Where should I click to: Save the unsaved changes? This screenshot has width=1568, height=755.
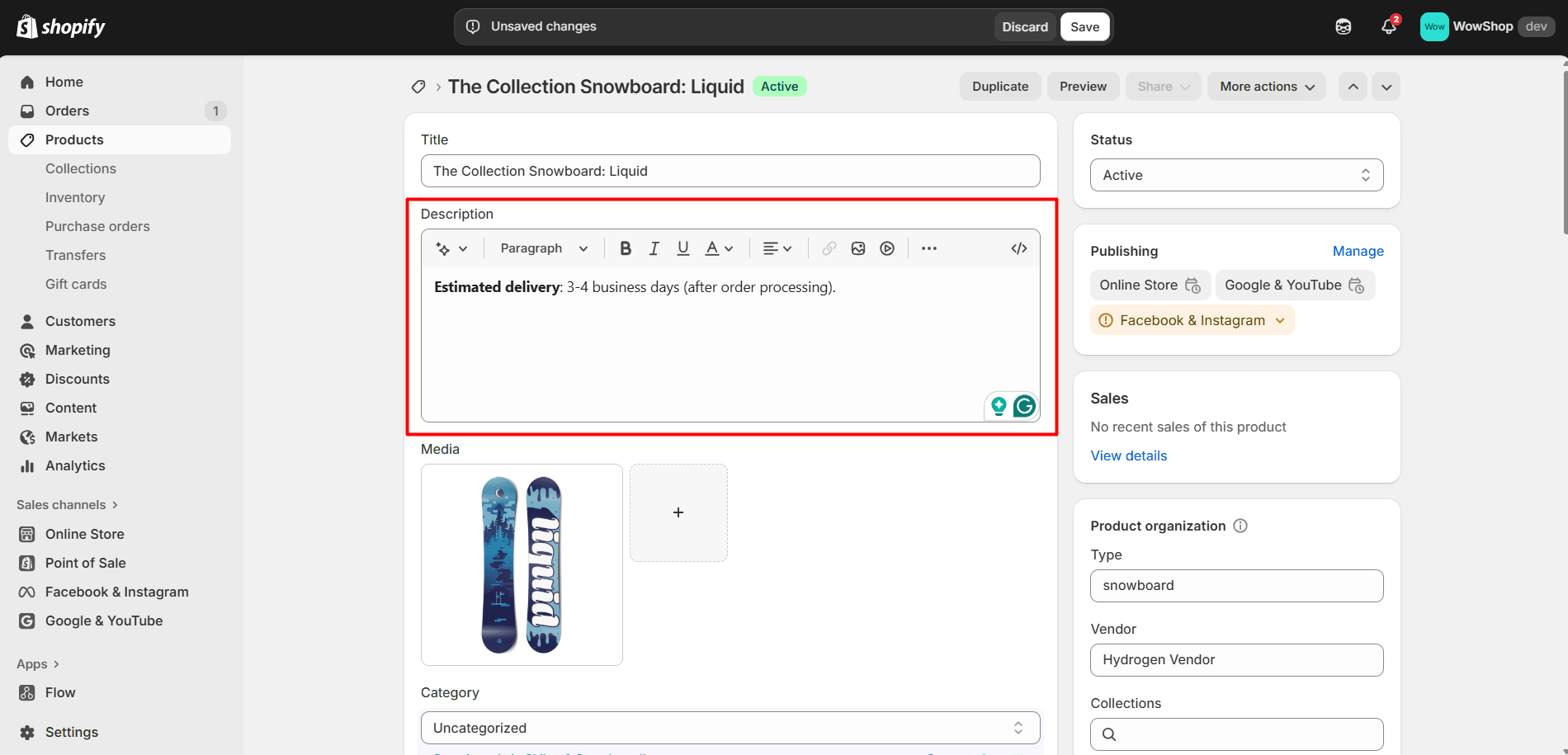[1084, 26]
